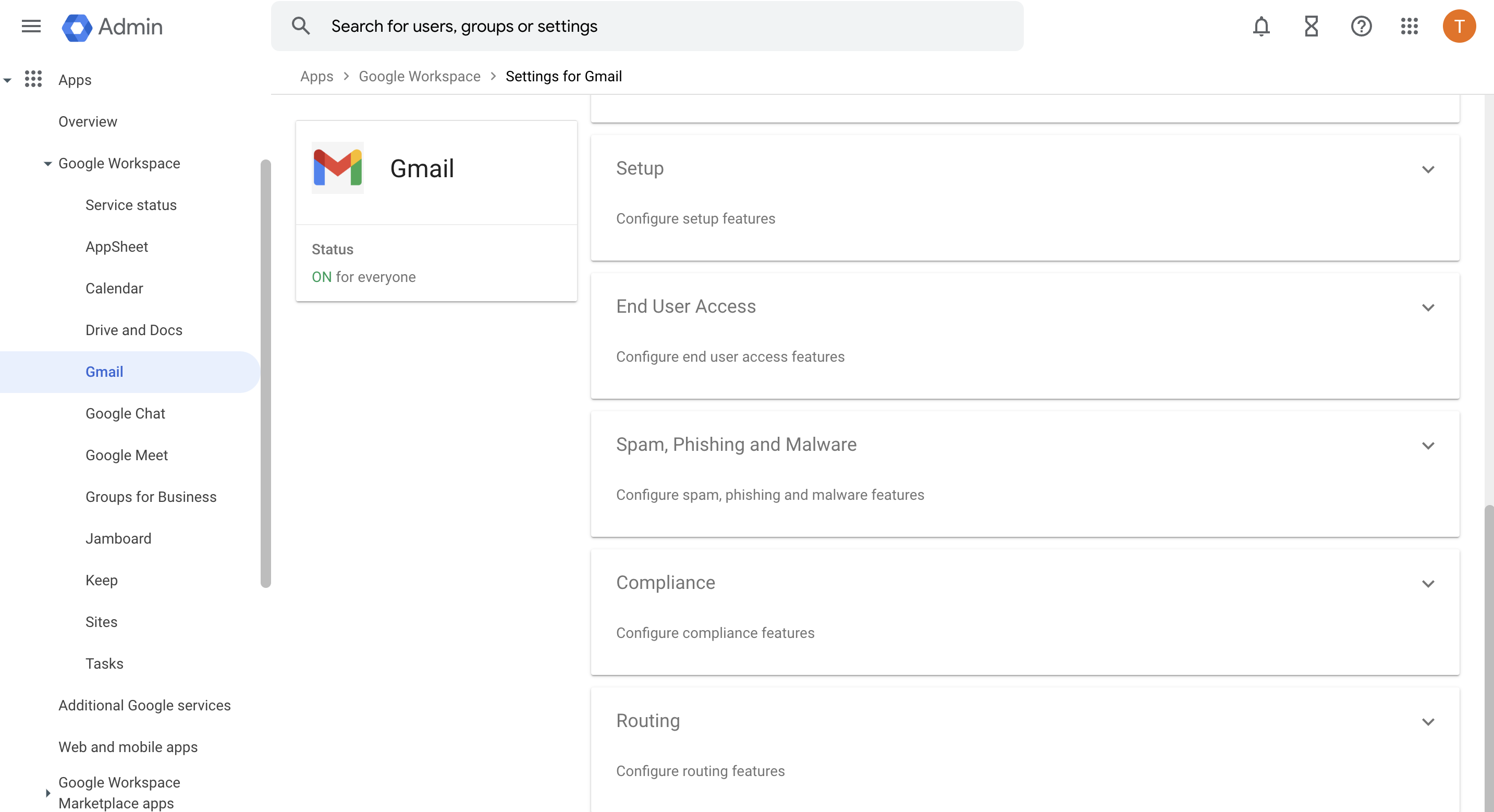Image resolution: width=1494 pixels, height=812 pixels.
Task: Open the notifications bell
Action: 1261,26
